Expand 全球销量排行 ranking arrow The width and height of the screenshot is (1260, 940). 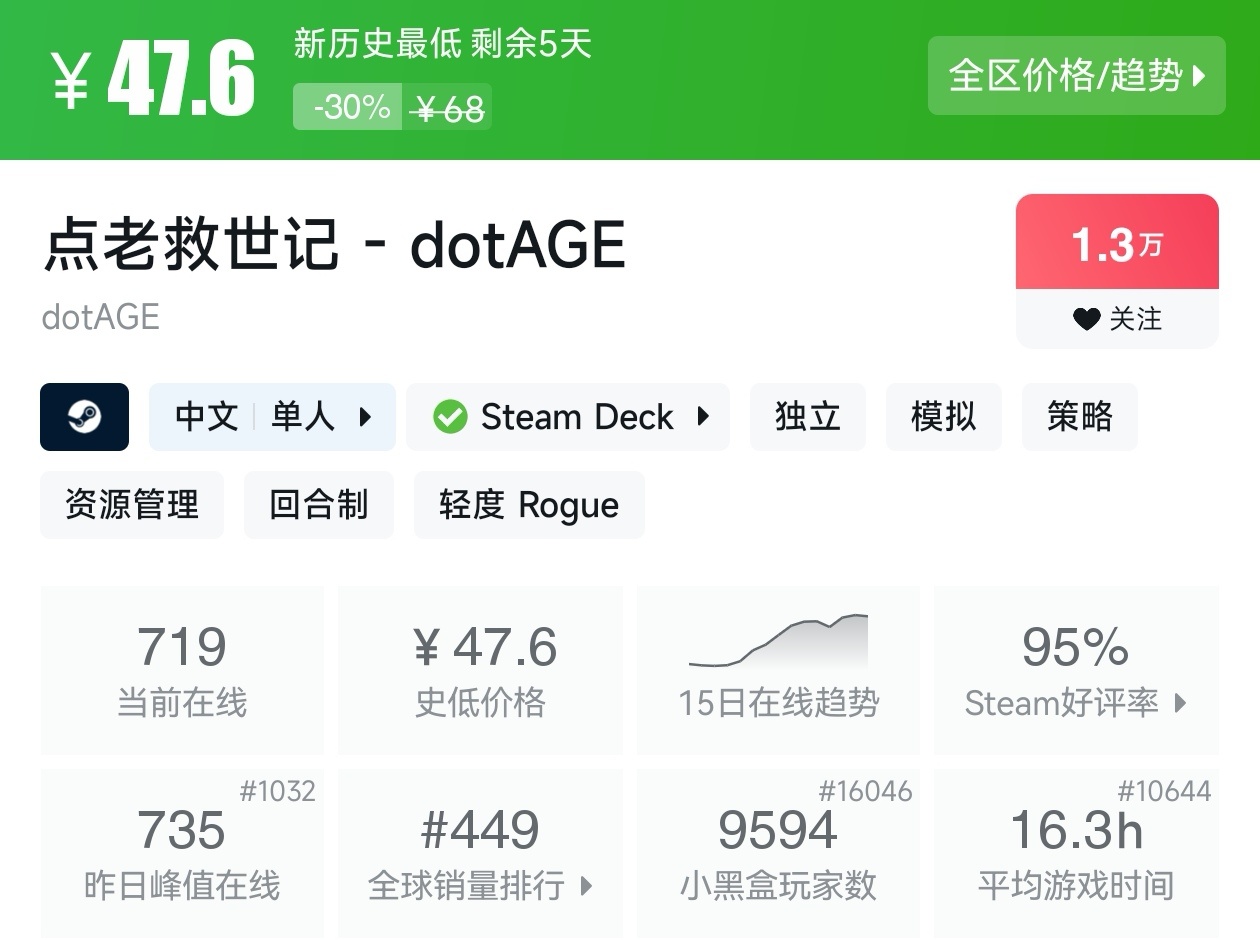pyautogui.click(x=587, y=886)
